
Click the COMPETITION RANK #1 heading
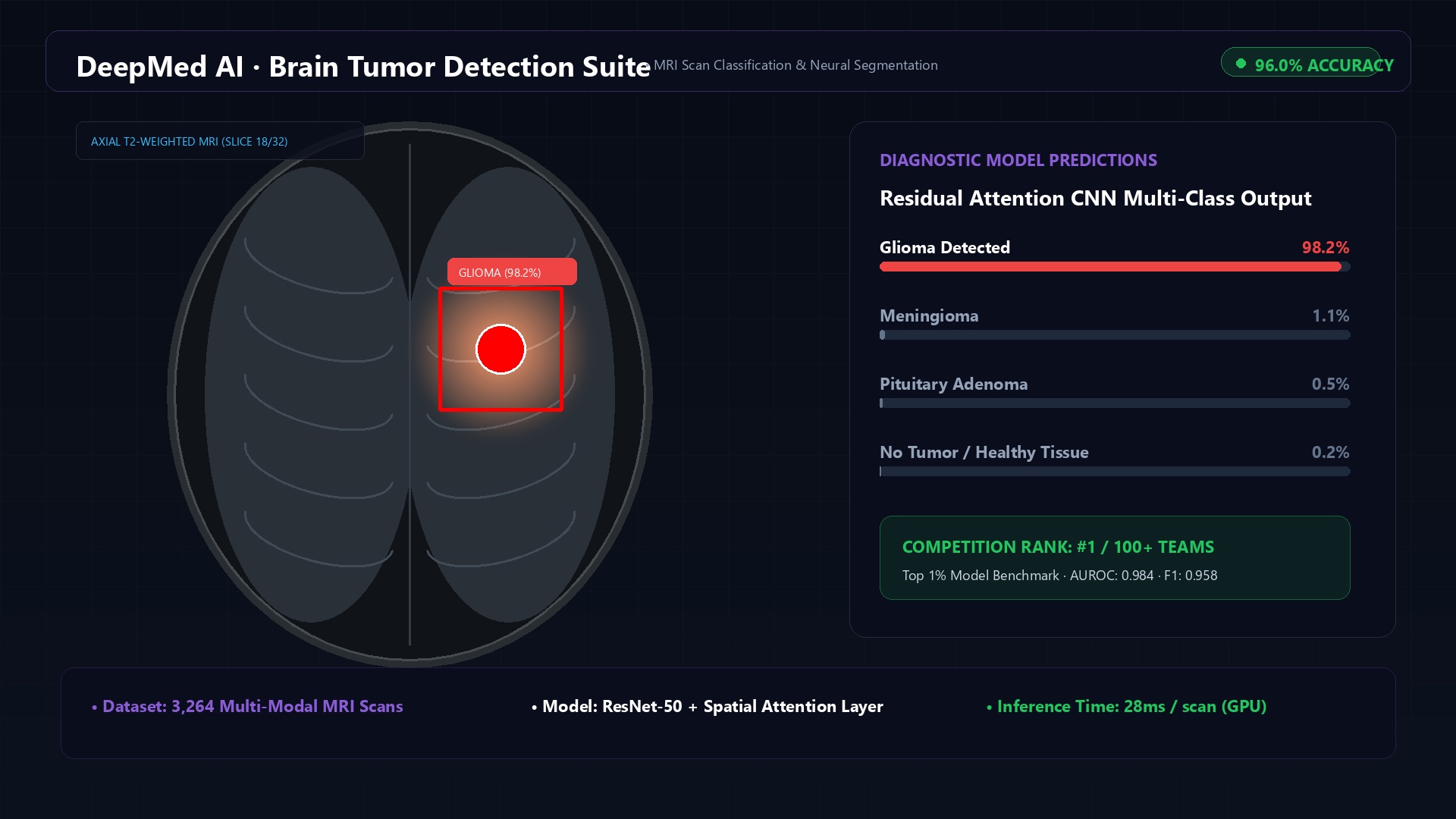(x=1058, y=547)
